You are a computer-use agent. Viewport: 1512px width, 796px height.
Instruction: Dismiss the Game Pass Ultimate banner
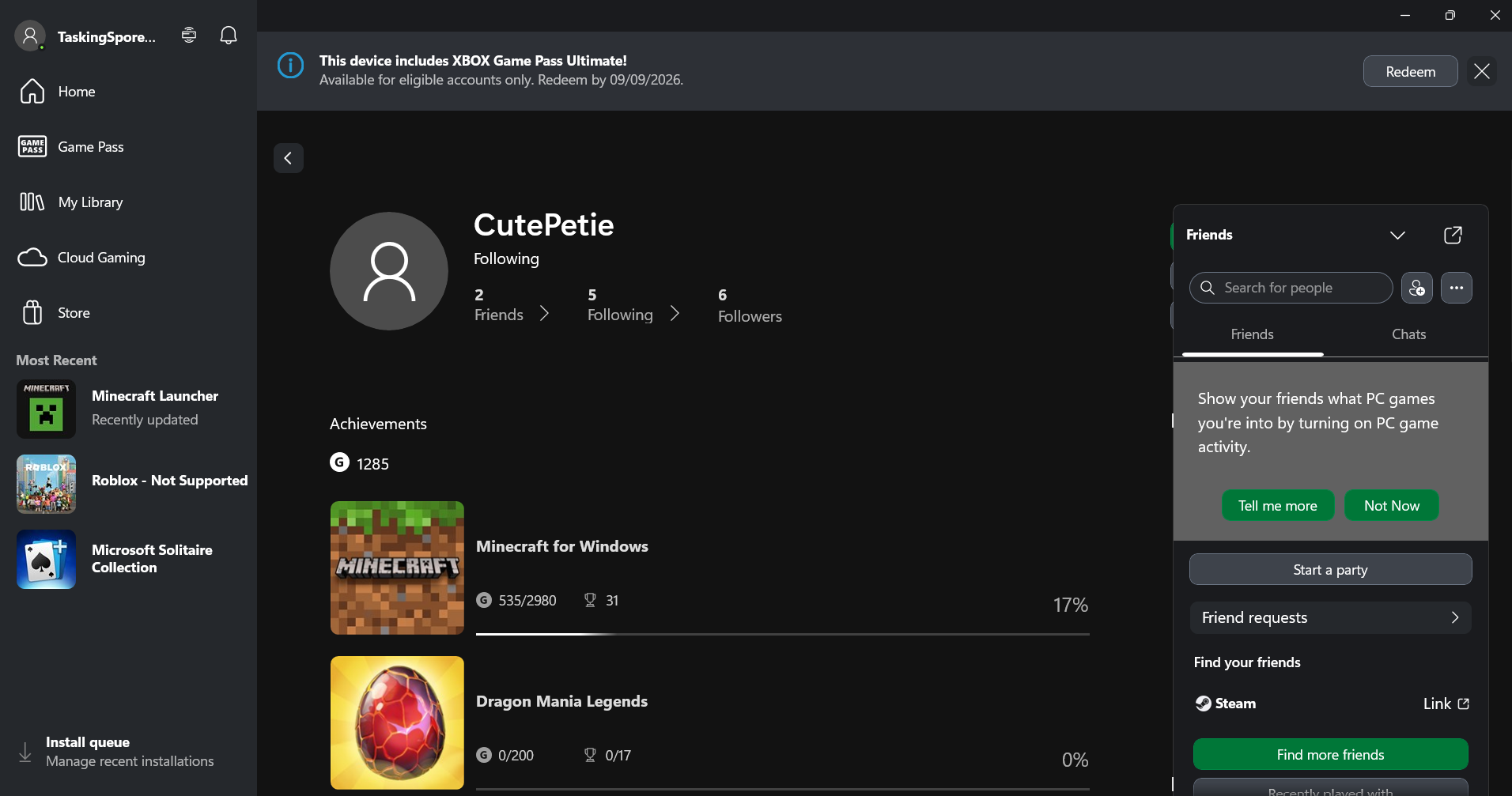point(1481,71)
